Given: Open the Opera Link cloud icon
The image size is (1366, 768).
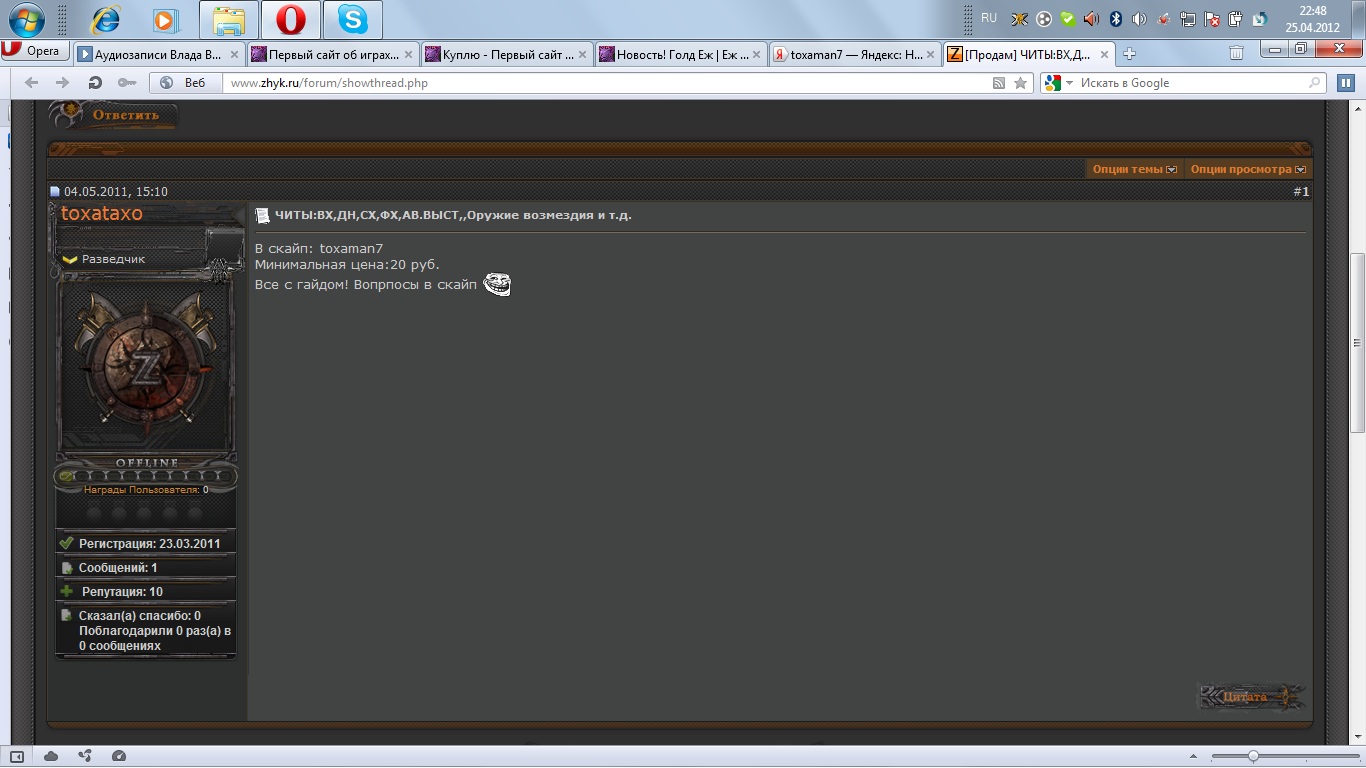Looking at the screenshot, I should tap(51, 756).
